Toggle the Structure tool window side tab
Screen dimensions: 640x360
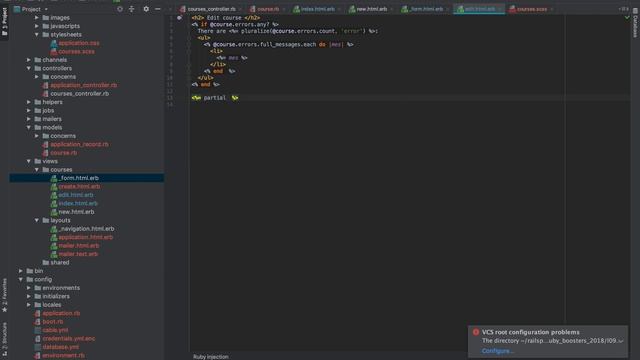[x=4, y=339]
